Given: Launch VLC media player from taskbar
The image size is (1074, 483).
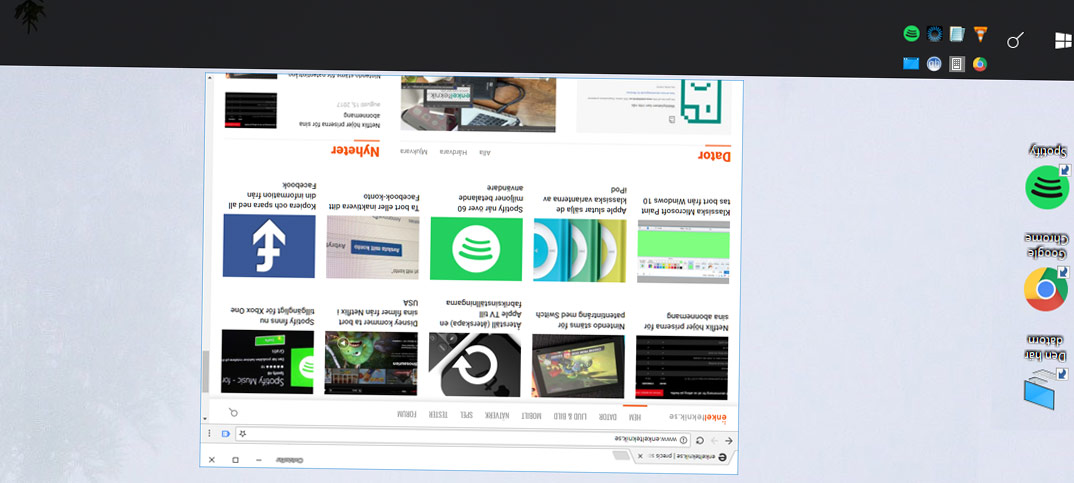Looking at the screenshot, I should 980,34.
